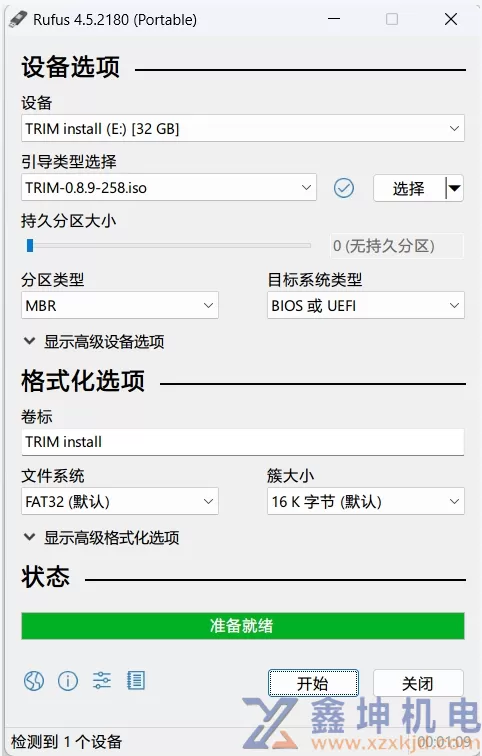Show the log icon
482x756 pixels.
135,681
